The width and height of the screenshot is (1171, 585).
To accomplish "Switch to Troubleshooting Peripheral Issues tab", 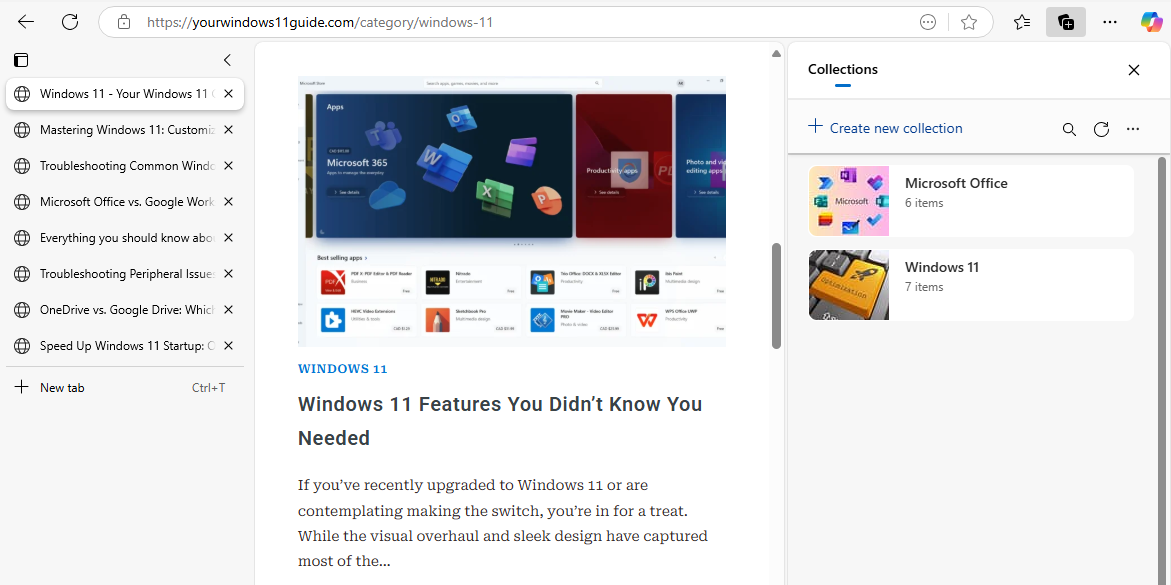I will coord(125,274).
